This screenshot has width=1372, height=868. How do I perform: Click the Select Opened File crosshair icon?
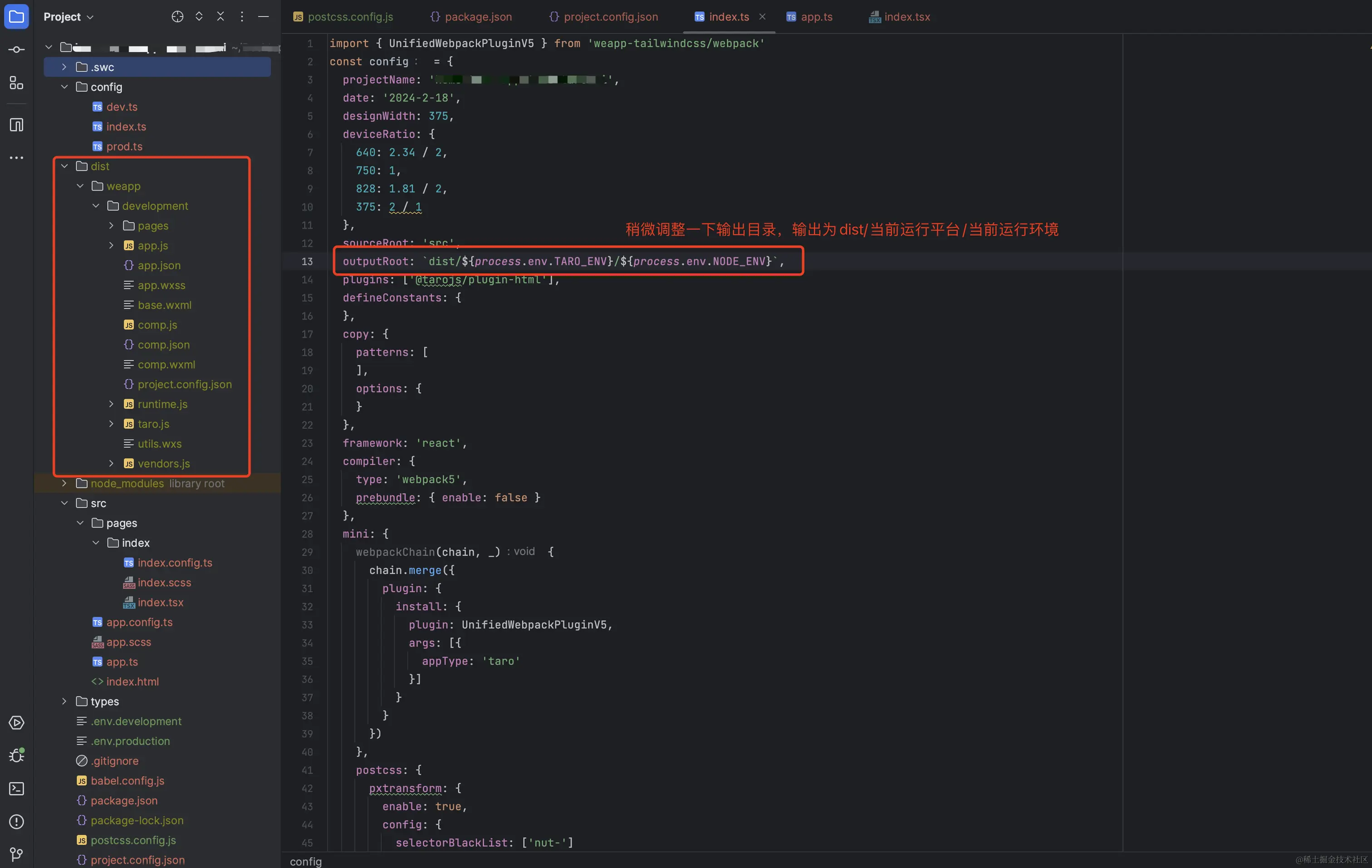[x=177, y=16]
